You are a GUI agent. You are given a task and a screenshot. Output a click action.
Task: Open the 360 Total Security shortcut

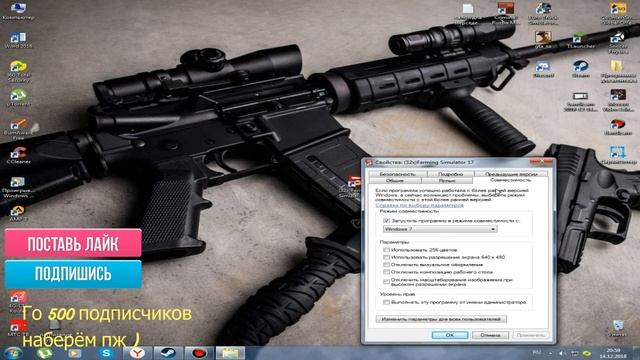18,71
